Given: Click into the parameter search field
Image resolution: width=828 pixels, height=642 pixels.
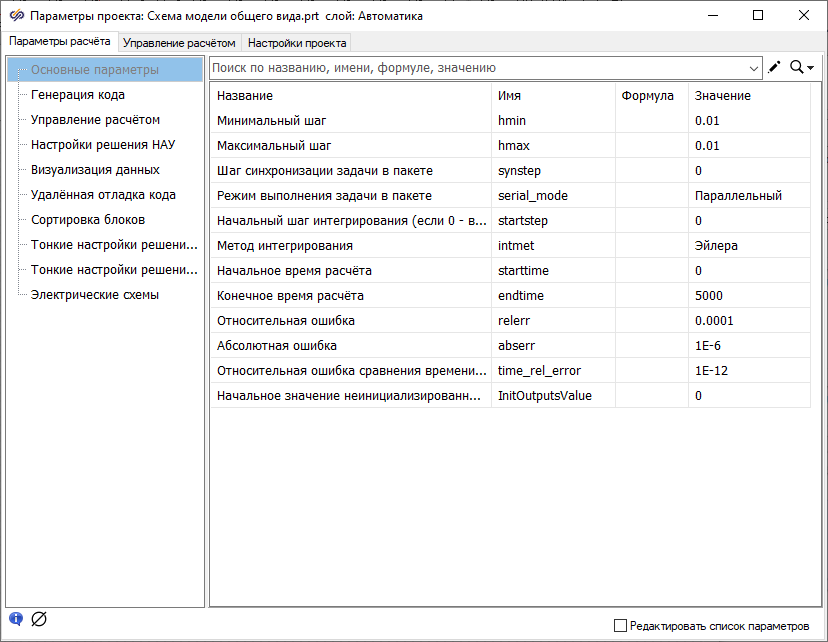Looking at the screenshot, I should [x=480, y=68].
